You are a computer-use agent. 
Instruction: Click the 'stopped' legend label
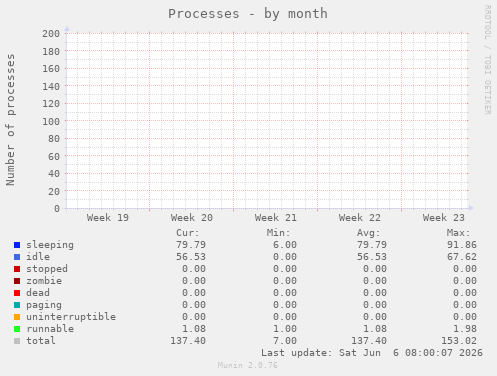[x=47, y=269]
